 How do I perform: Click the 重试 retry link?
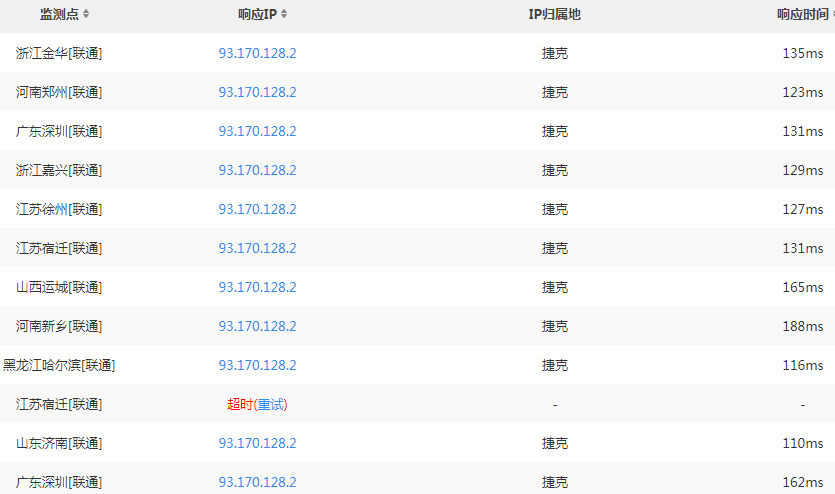click(271, 405)
